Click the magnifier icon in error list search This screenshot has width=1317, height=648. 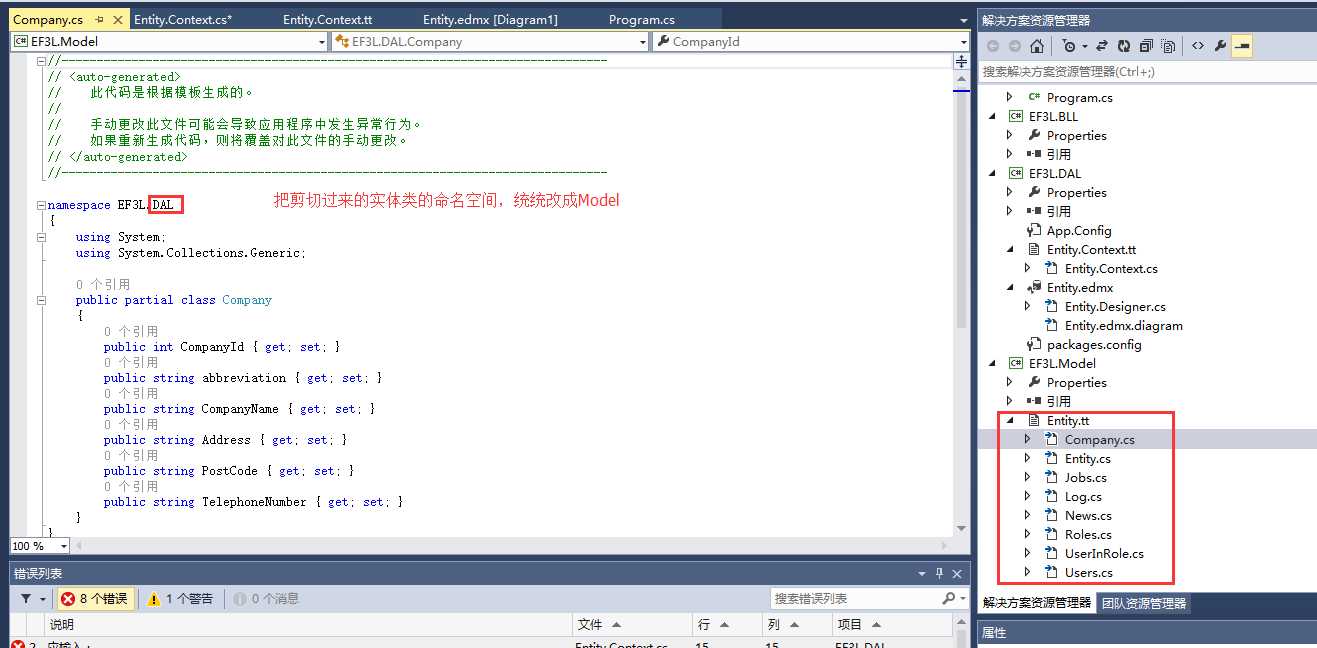(948, 598)
